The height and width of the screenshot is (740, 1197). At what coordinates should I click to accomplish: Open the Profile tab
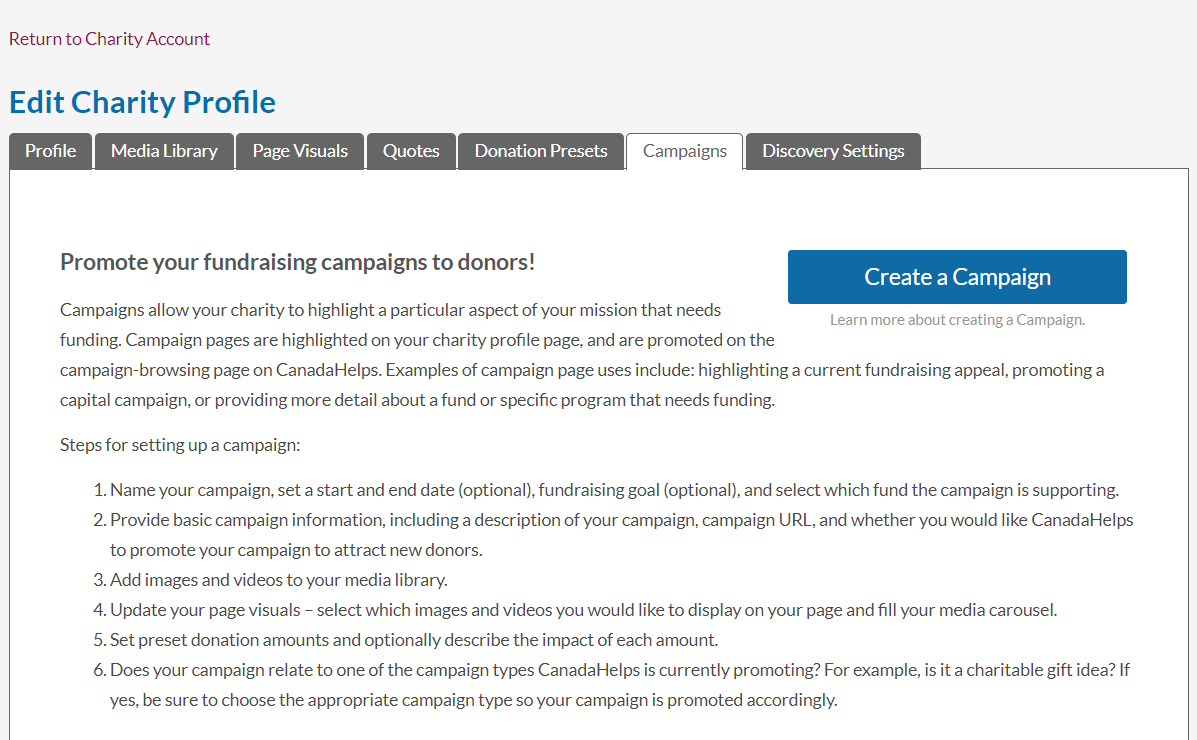coord(50,151)
